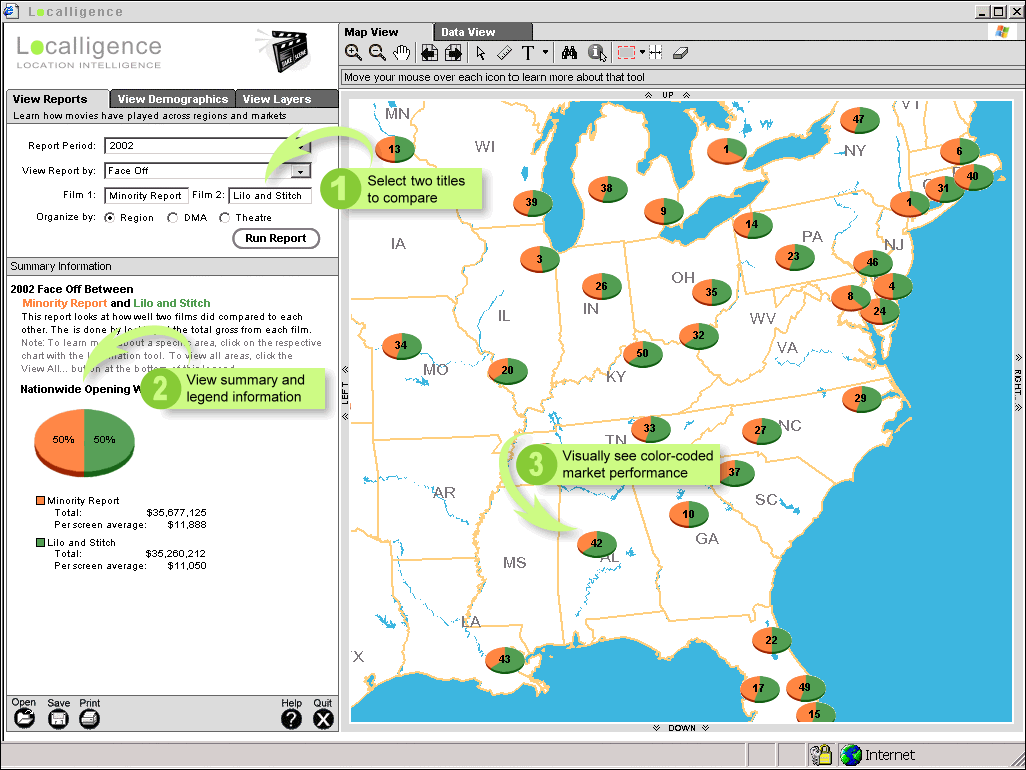Click pie marker 43 in Louisiana
Screen dimensions: 1026x770
tap(504, 659)
